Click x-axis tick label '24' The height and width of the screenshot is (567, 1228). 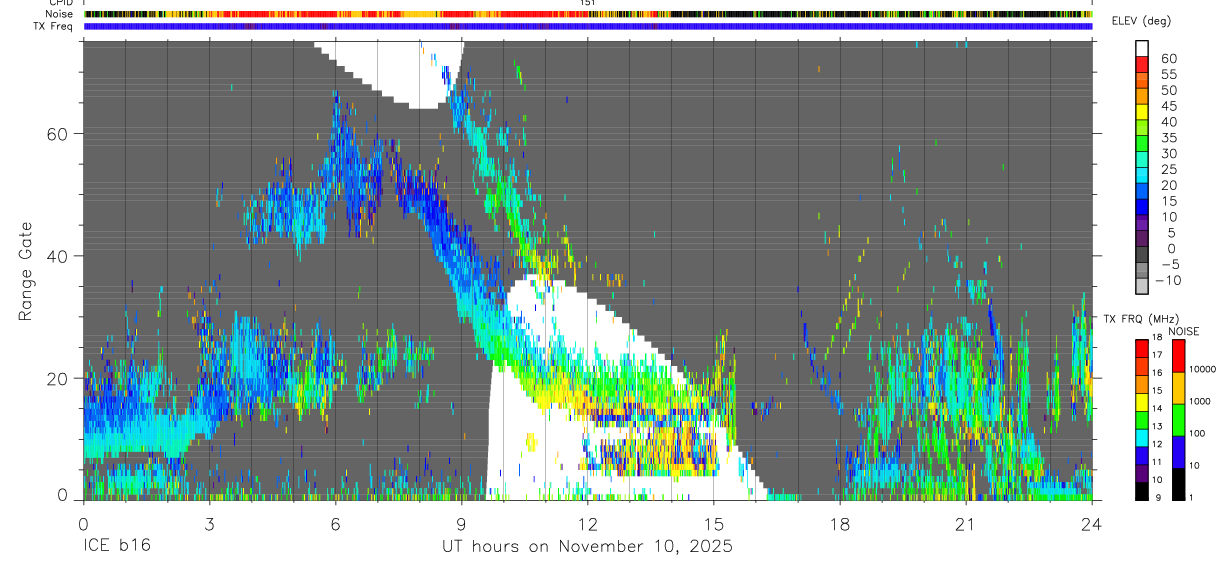(1092, 523)
